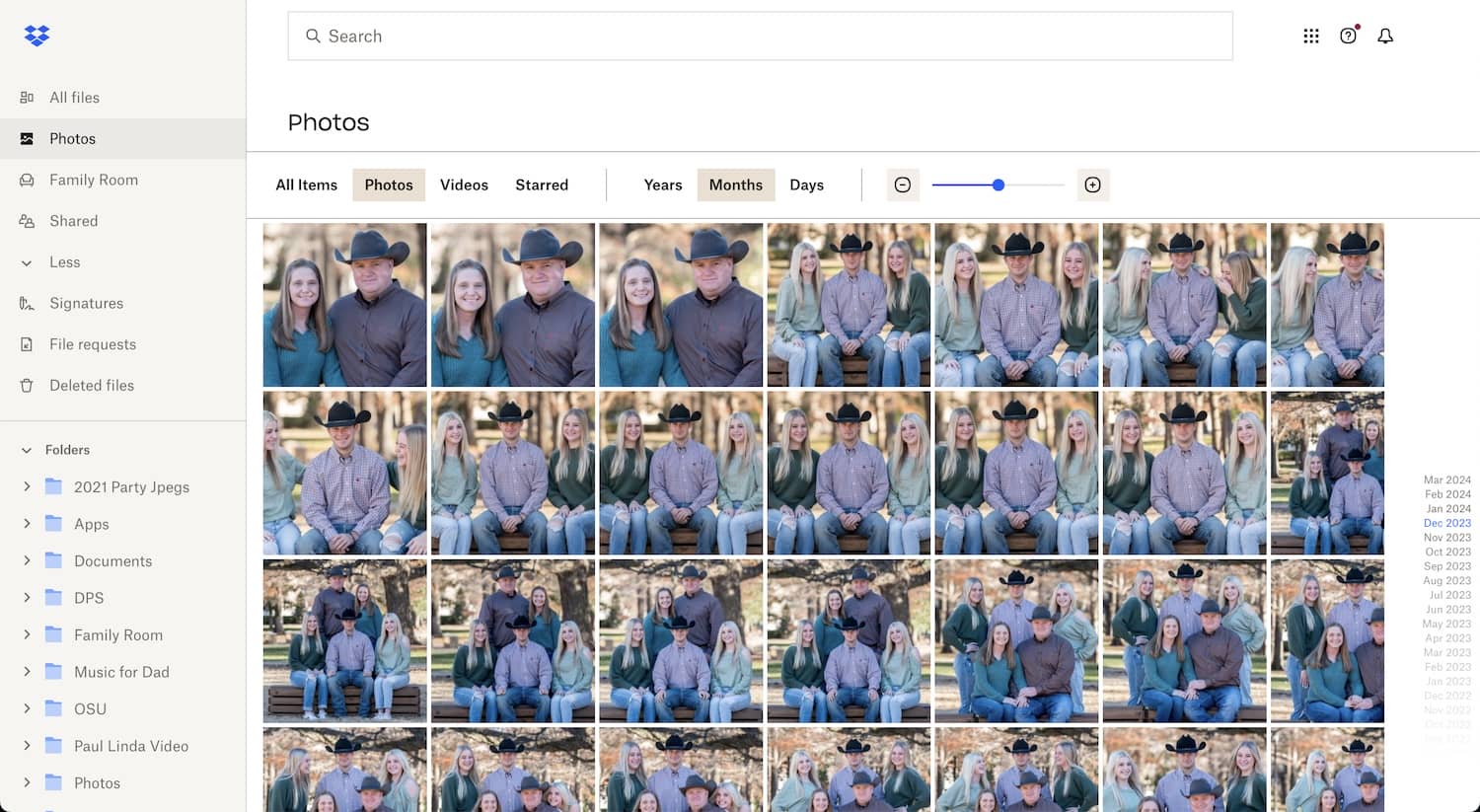Switch to the Videos tab

click(x=464, y=185)
